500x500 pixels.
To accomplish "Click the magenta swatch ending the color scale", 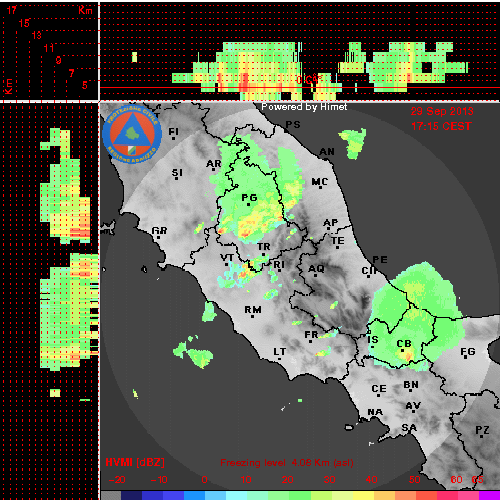I will click(x=489, y=495).
